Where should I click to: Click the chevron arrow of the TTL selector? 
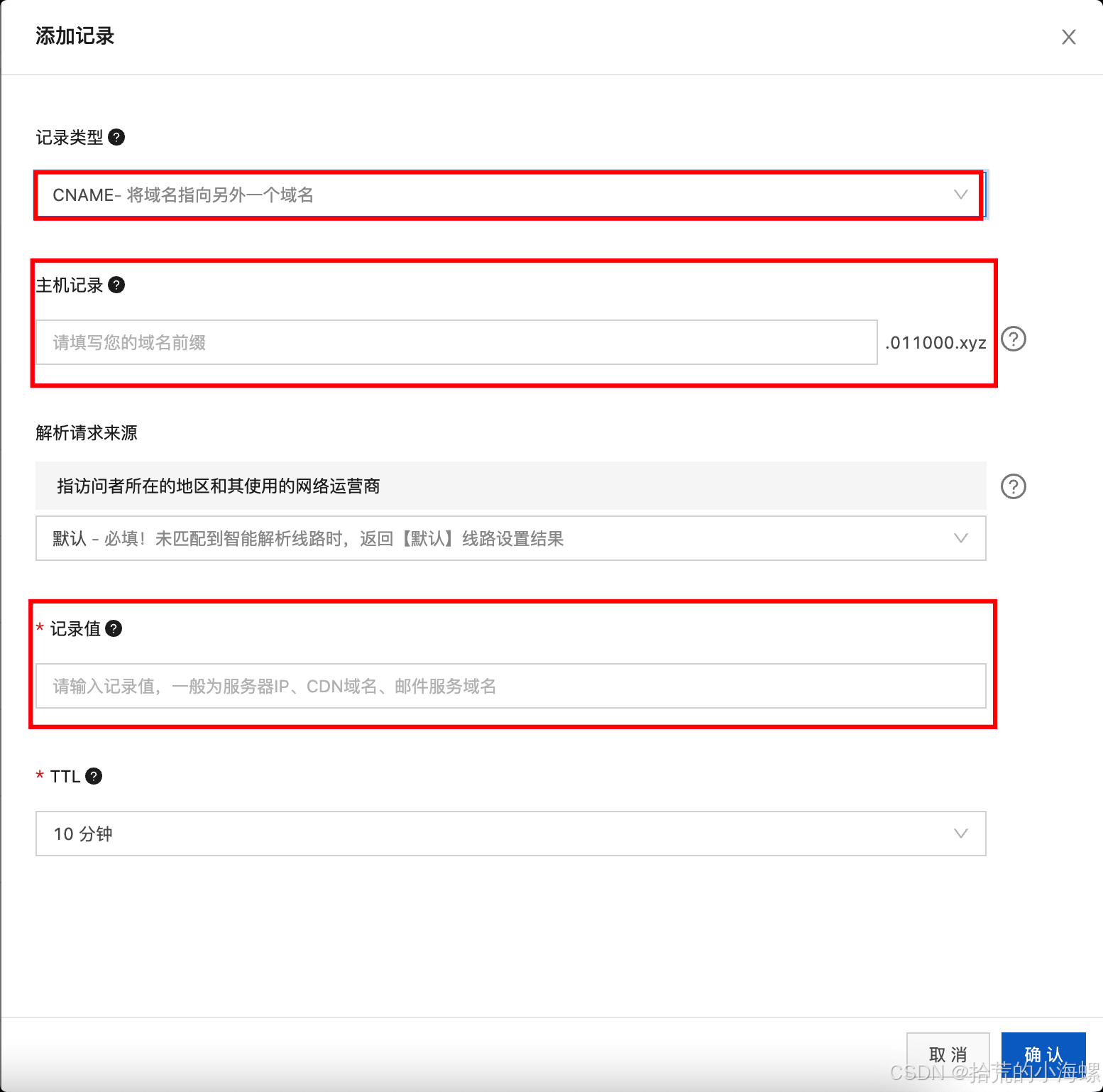[x=961, y=834]
